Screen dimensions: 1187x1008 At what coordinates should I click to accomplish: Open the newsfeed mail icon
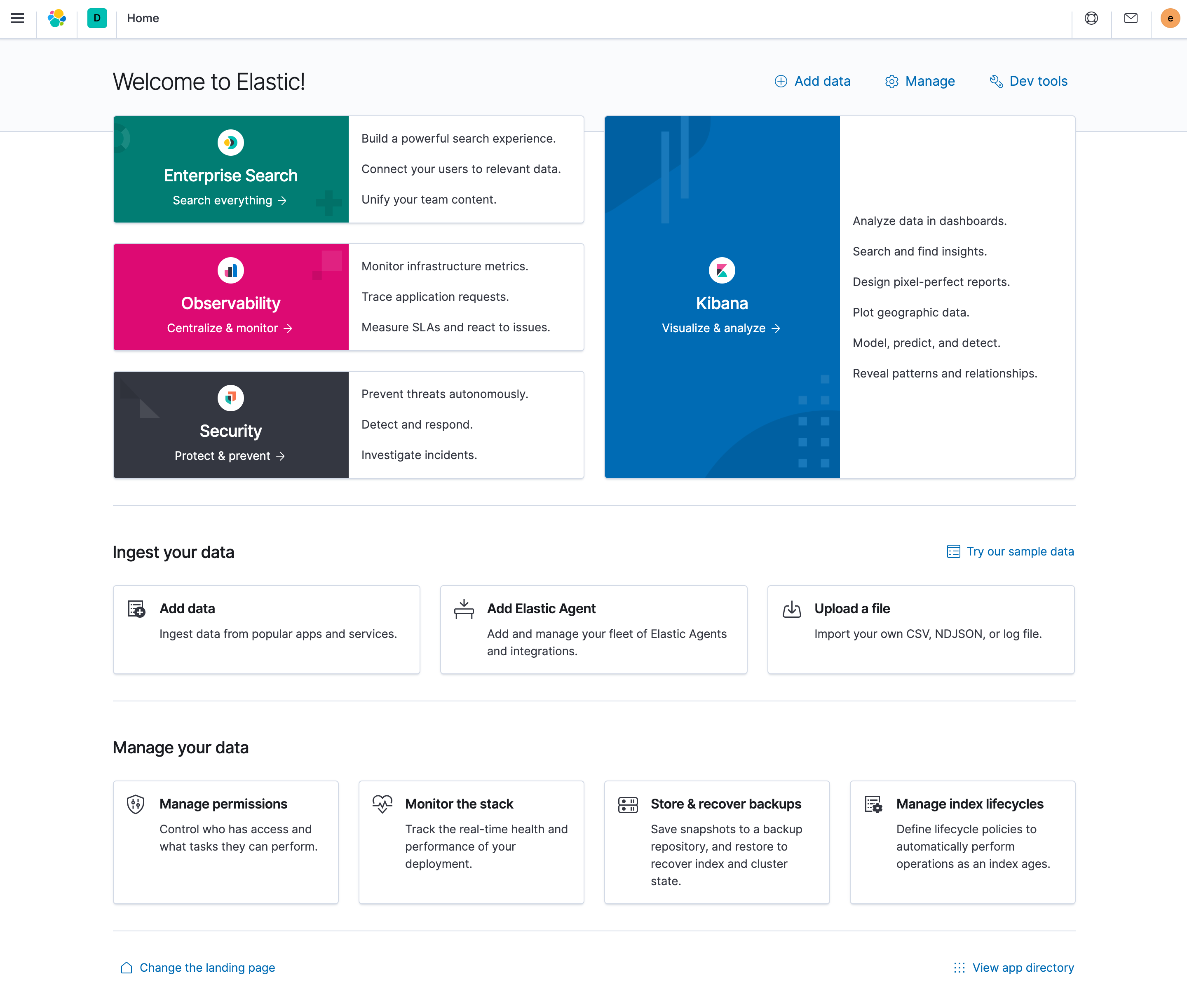pos(1131,18)
